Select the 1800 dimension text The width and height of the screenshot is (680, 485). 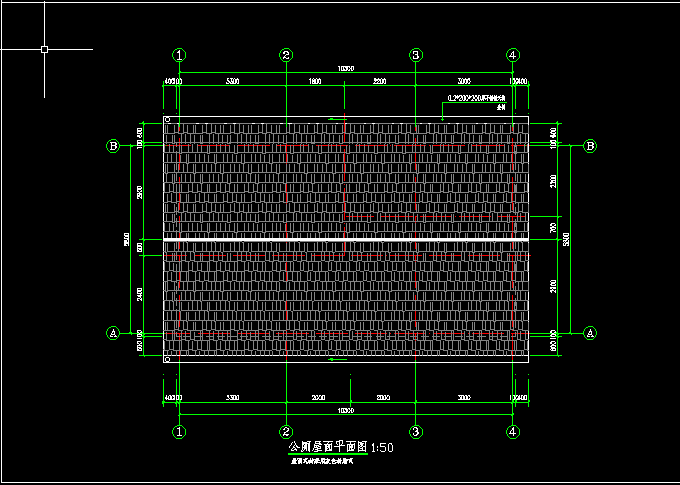click(x=315, y=81)
